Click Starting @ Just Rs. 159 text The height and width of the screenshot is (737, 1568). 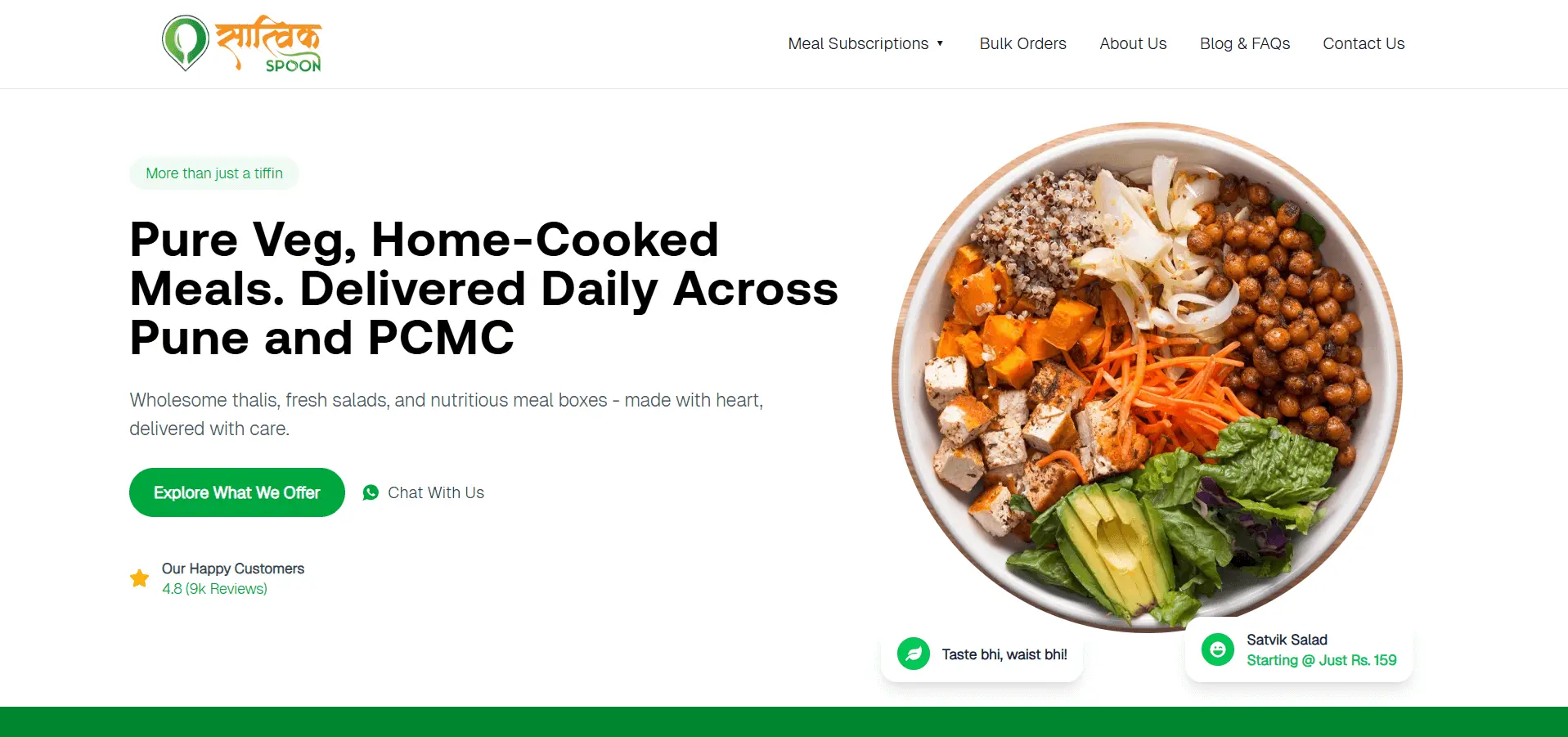1322,660
